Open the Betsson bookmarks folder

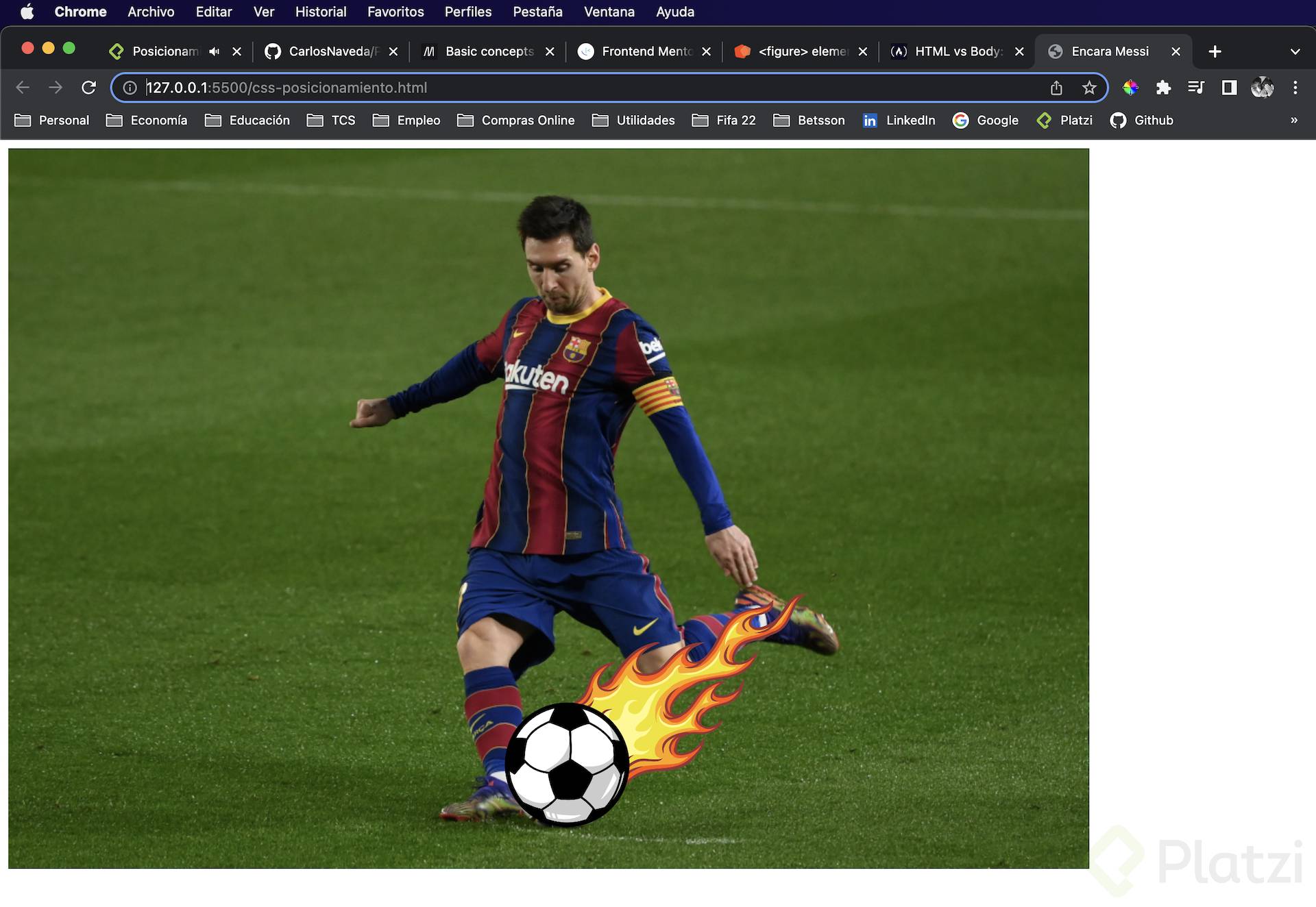pyautogui.click(x=809, y=121)
